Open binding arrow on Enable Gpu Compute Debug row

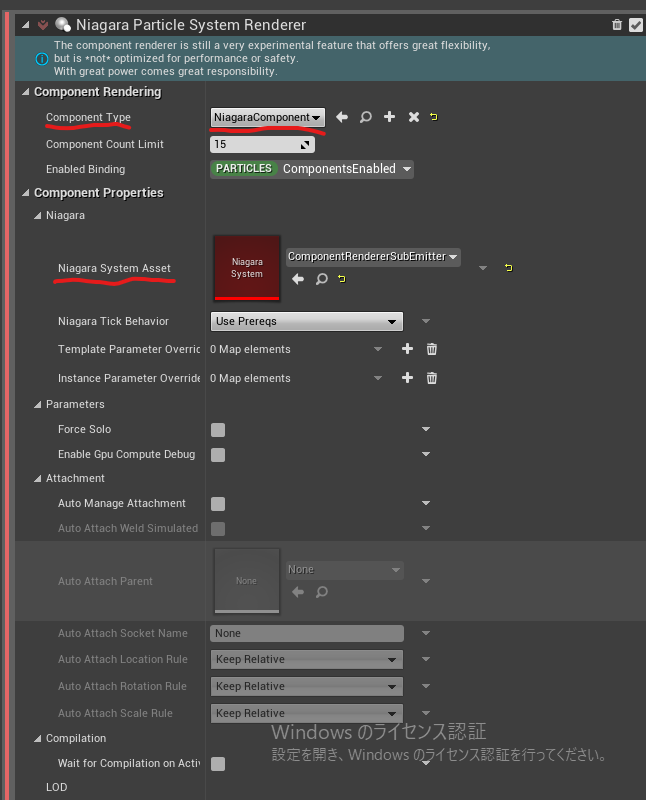click(426, 454)
